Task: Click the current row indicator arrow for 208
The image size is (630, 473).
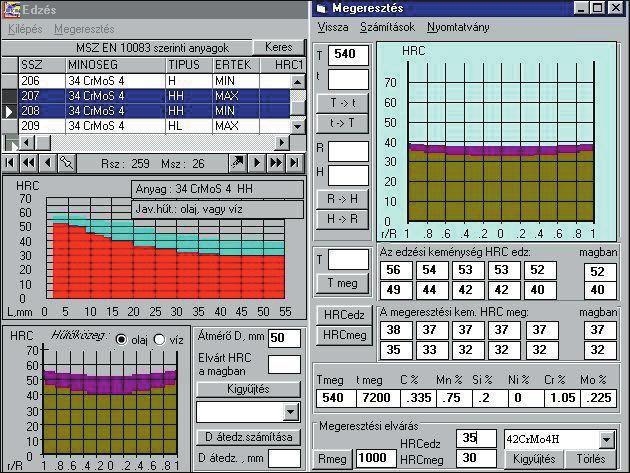Action: [10, 111]
